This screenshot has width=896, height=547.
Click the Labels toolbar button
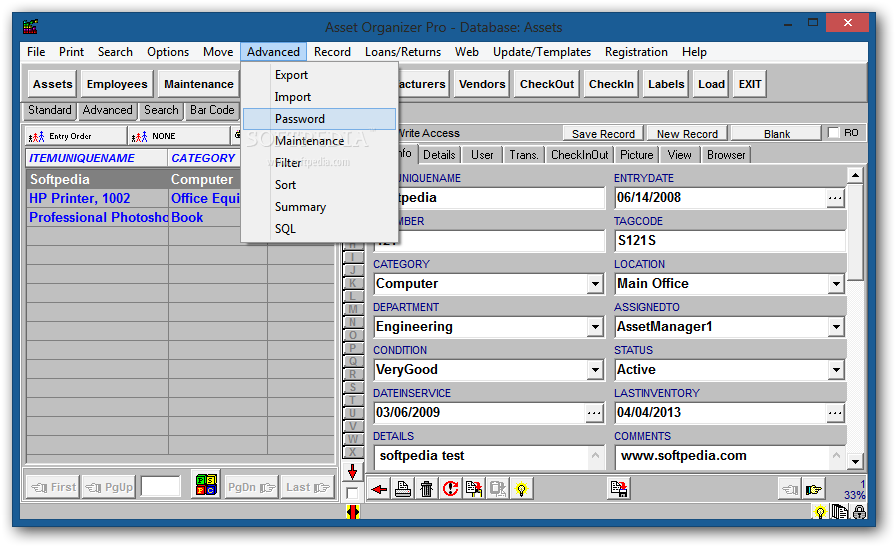[666, 84]
